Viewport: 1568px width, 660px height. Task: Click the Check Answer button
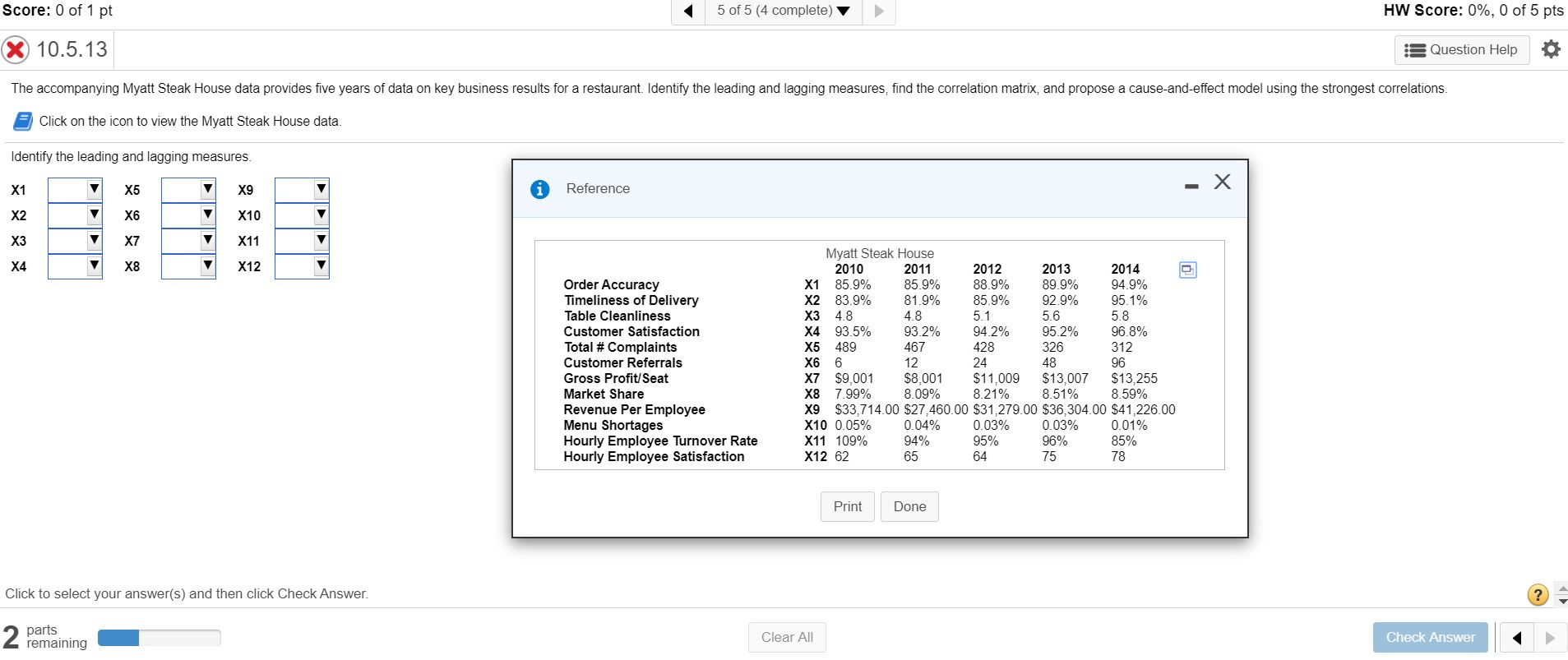click(1430, 637)
